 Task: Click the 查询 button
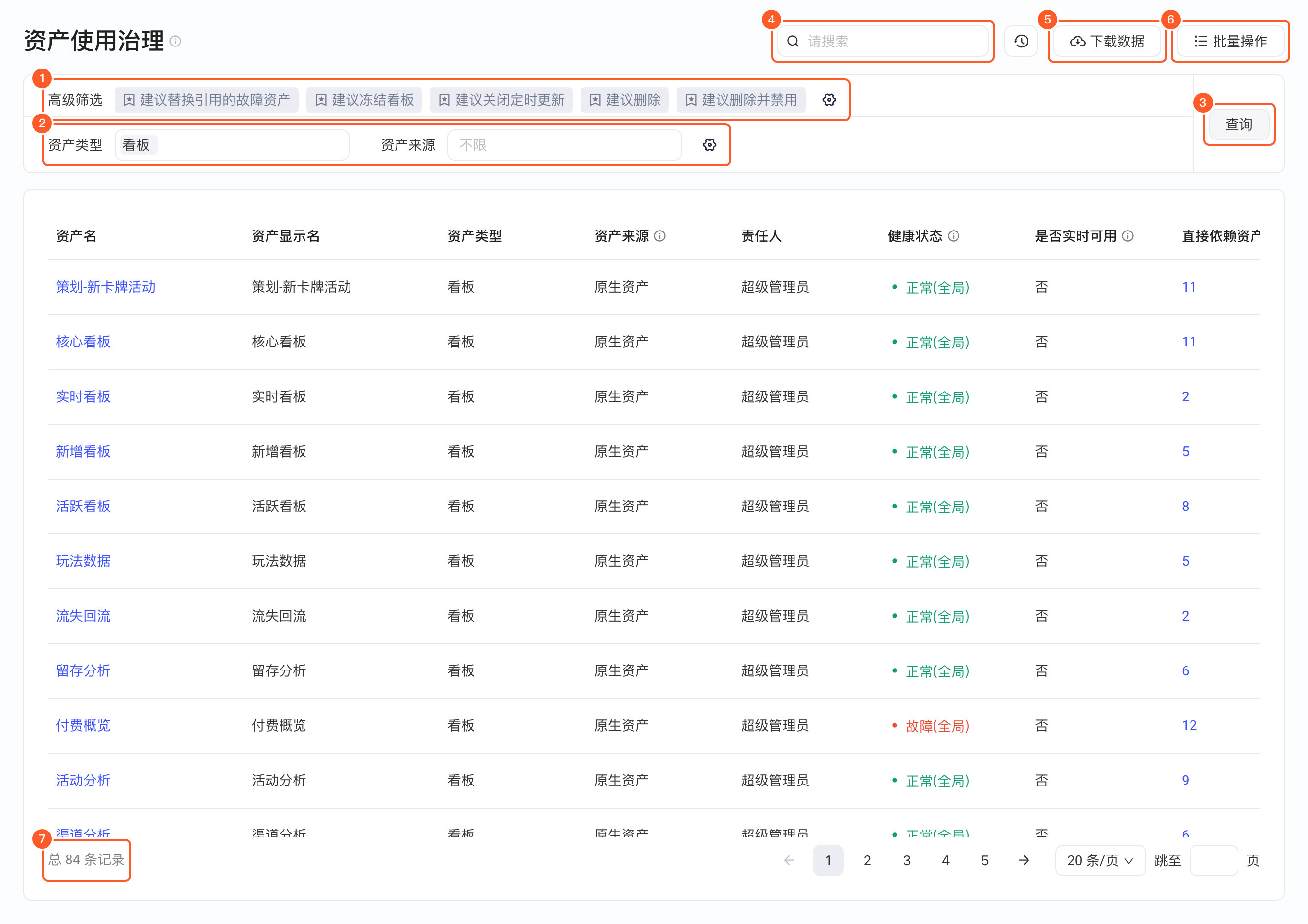coord(1238,124)
